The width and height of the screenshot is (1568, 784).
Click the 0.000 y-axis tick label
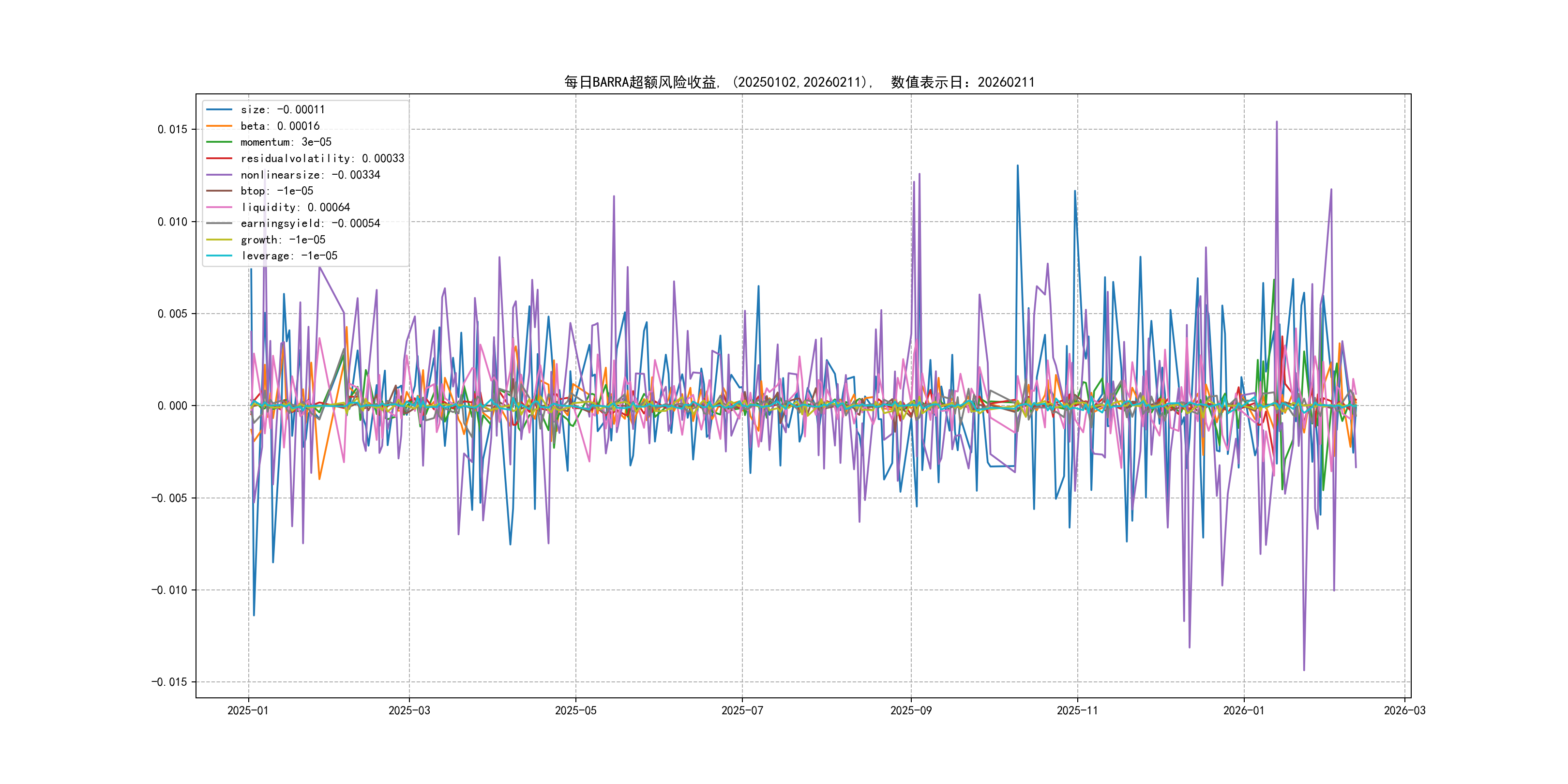point(172,406)
